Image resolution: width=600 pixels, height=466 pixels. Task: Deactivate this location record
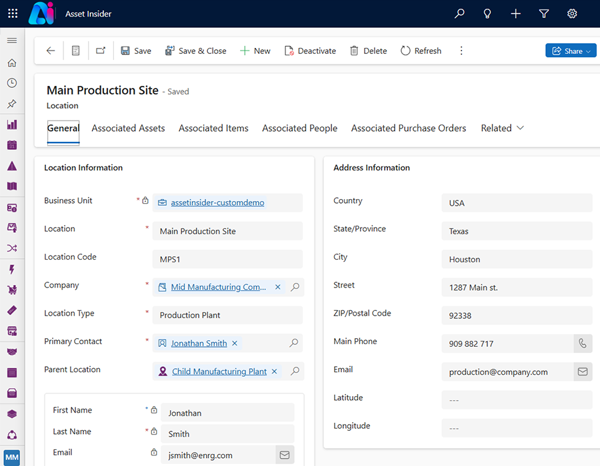(310, 51)
